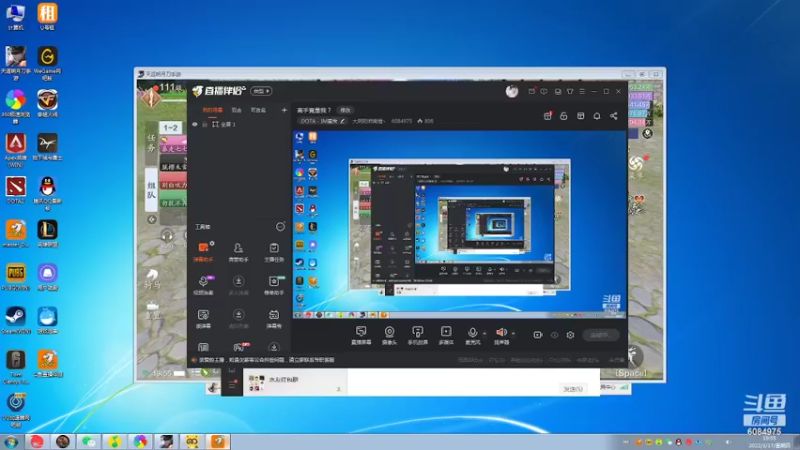This screenshot has height=450, width=800.
Task: Toggle visibility eye of 全屏1 source
Action: tap(194, 124)
